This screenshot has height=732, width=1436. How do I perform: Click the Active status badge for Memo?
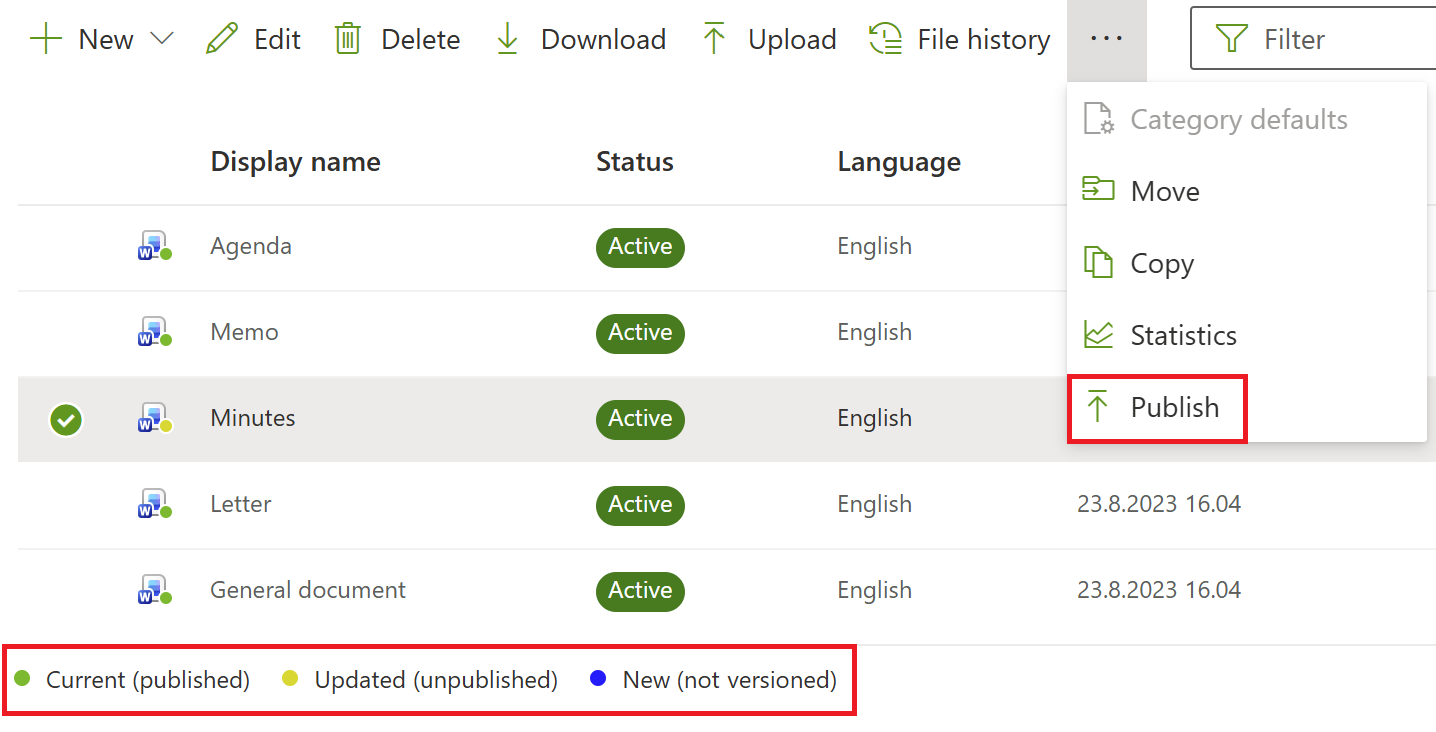click(x=640, y=333)
